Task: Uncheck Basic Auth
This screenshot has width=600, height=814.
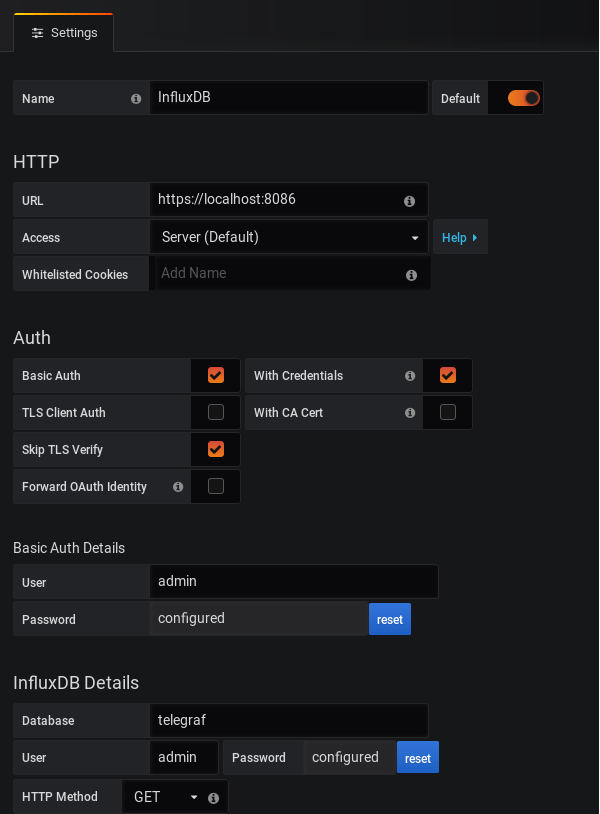Action: [215, 375]
